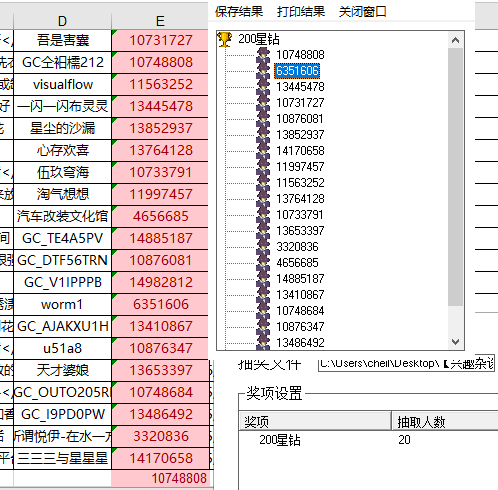Click the 抽奖文件 file path field

[x=406, y=364]
